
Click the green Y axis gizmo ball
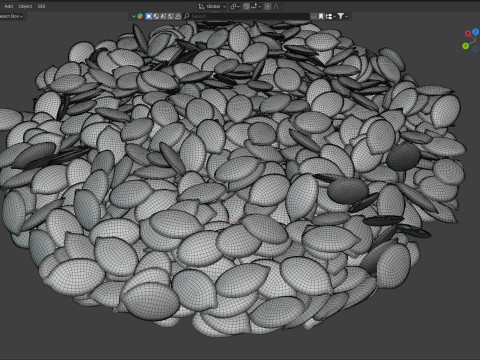(x=466, y=46)
